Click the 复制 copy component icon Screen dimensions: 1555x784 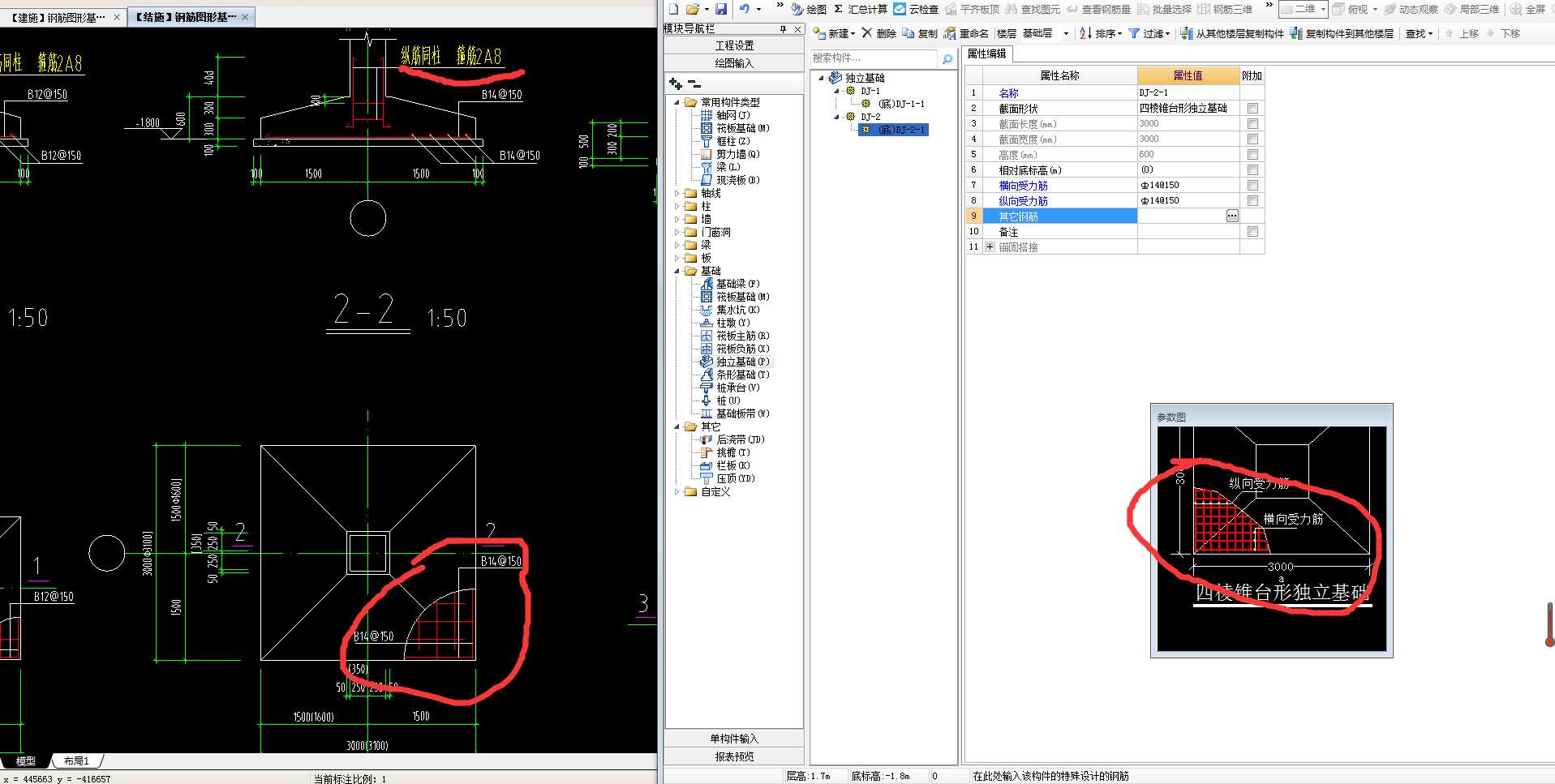[920, 33]
